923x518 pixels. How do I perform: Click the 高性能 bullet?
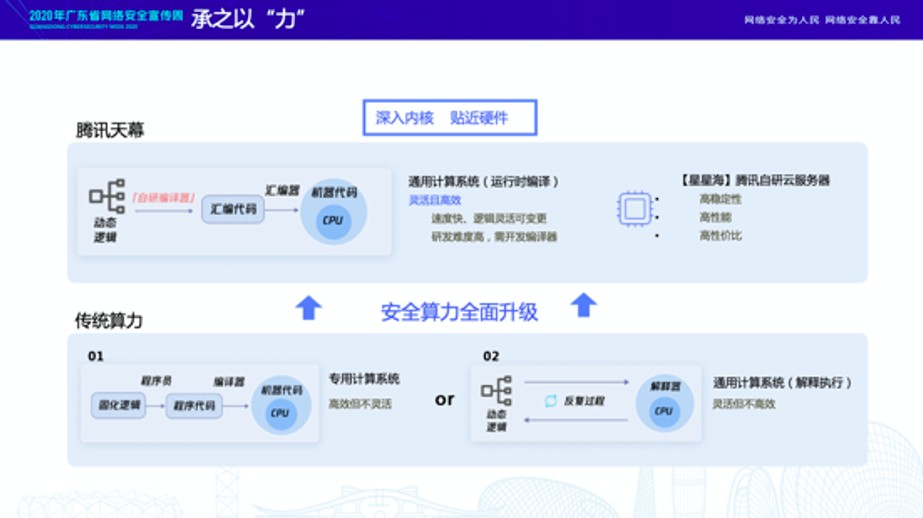coord(715,217)
